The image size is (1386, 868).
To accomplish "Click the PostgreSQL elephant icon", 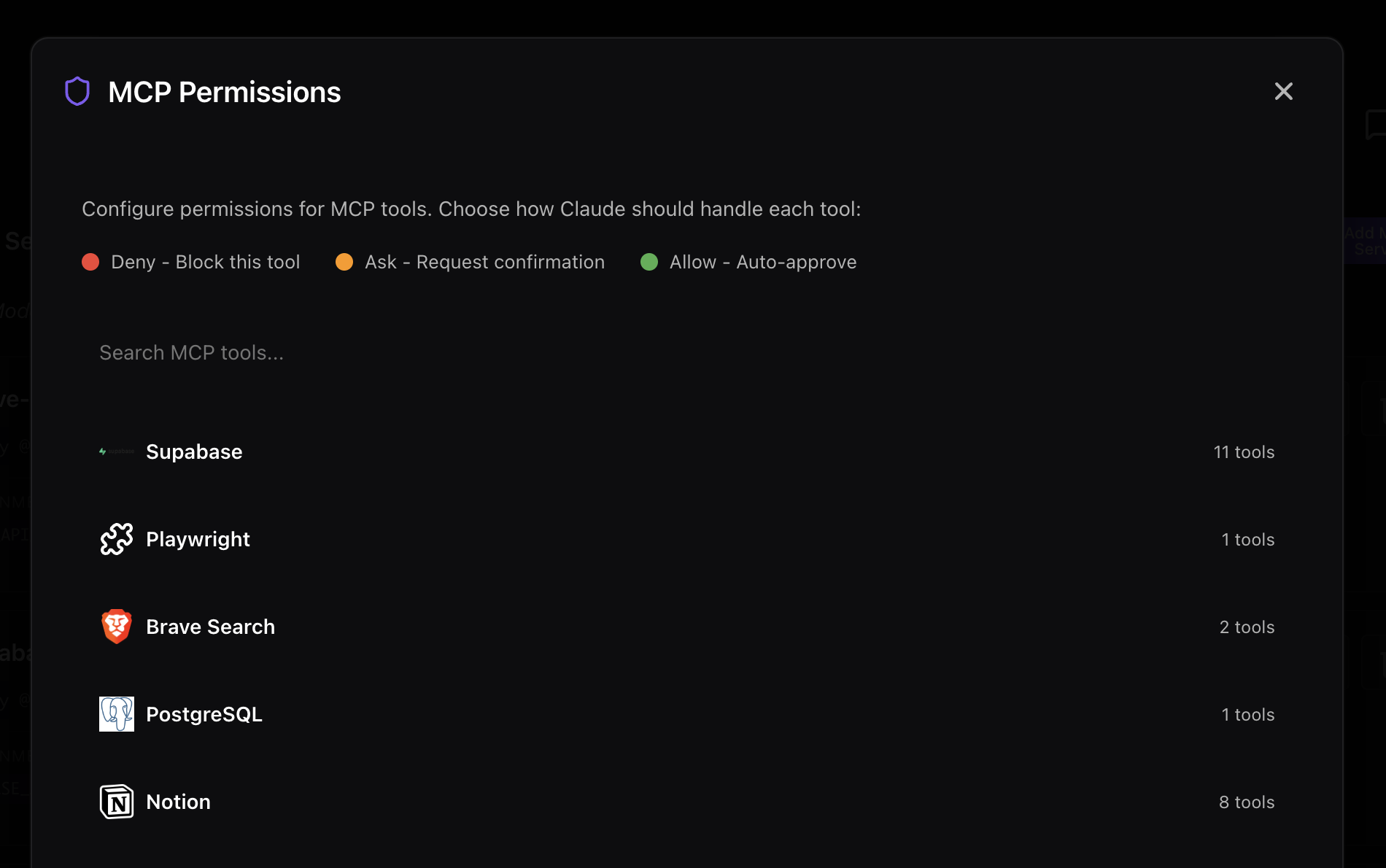I will pyautogui.click(x=116, y=713).
